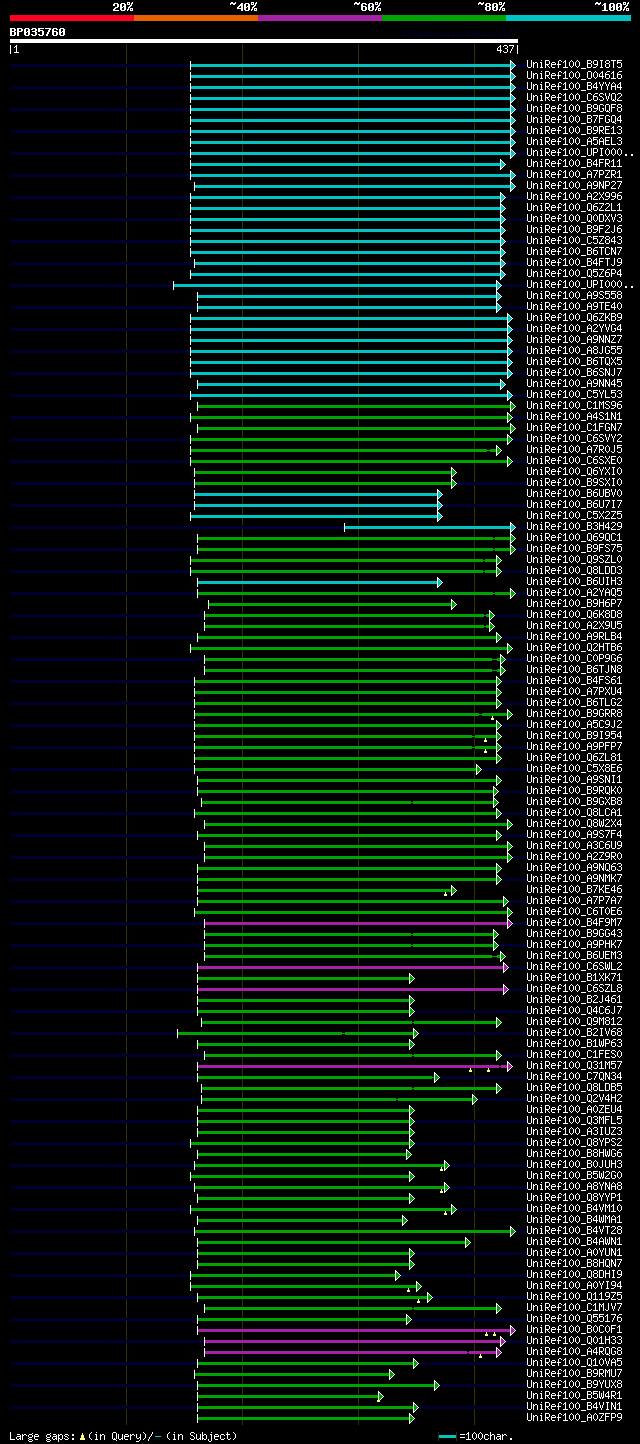This screenshot has height=1444, width=640.
Task: Click the purple alignment bar for UniRef100_Q01H33
Action: [355, 1341]
